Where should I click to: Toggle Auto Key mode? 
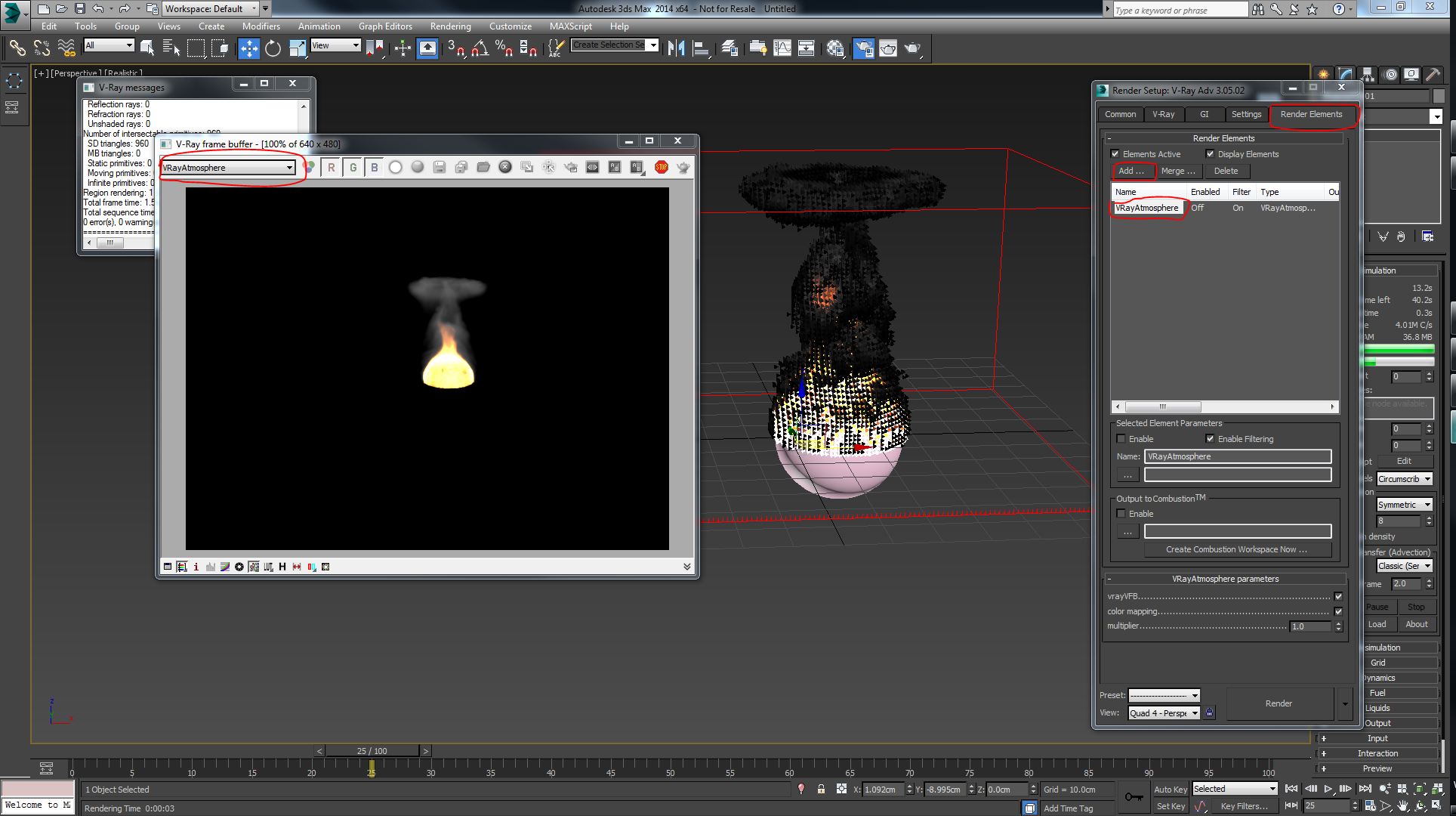click(1170, 790)
